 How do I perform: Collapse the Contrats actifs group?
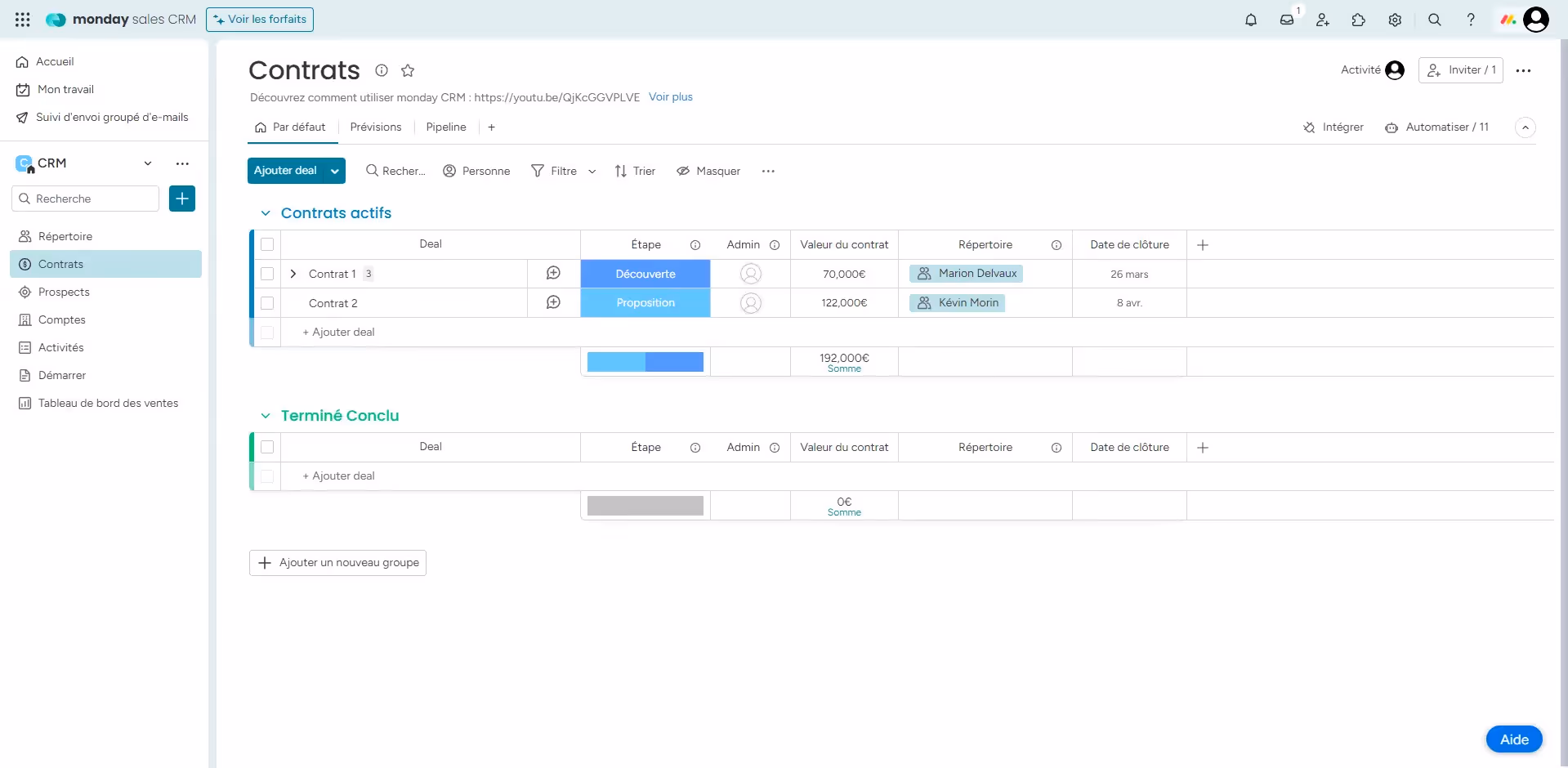pos(266,212)
